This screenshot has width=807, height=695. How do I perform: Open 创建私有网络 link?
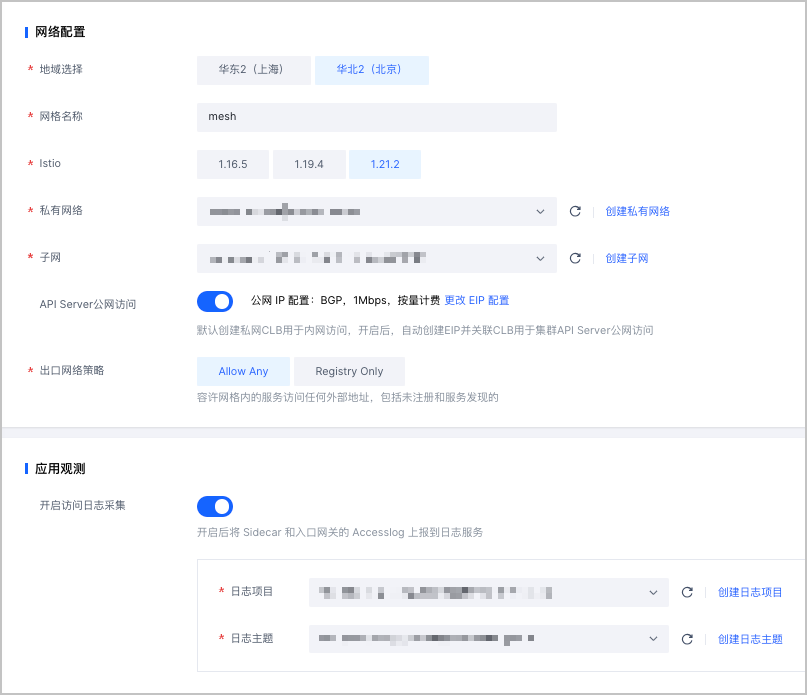[x=637, y=211]
